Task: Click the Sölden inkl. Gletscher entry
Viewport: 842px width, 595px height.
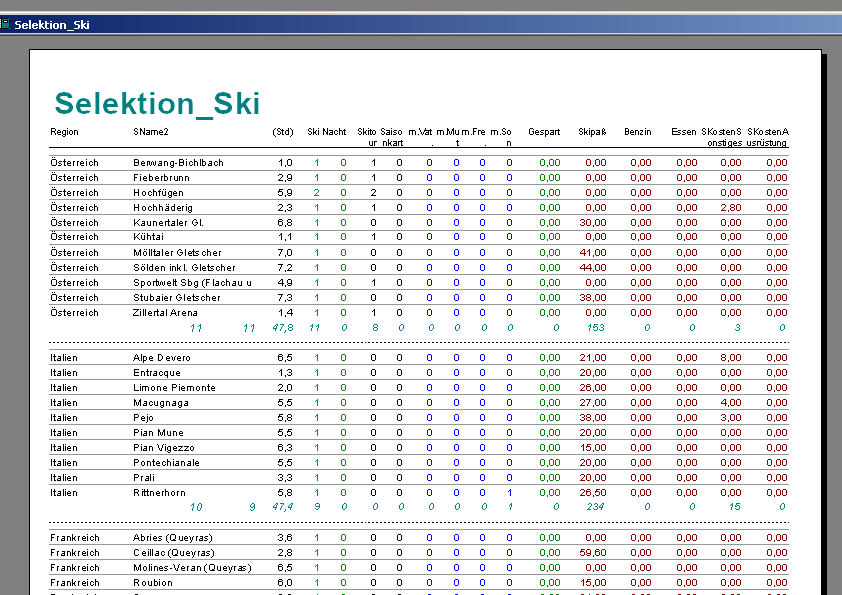Action: point(184,267)
